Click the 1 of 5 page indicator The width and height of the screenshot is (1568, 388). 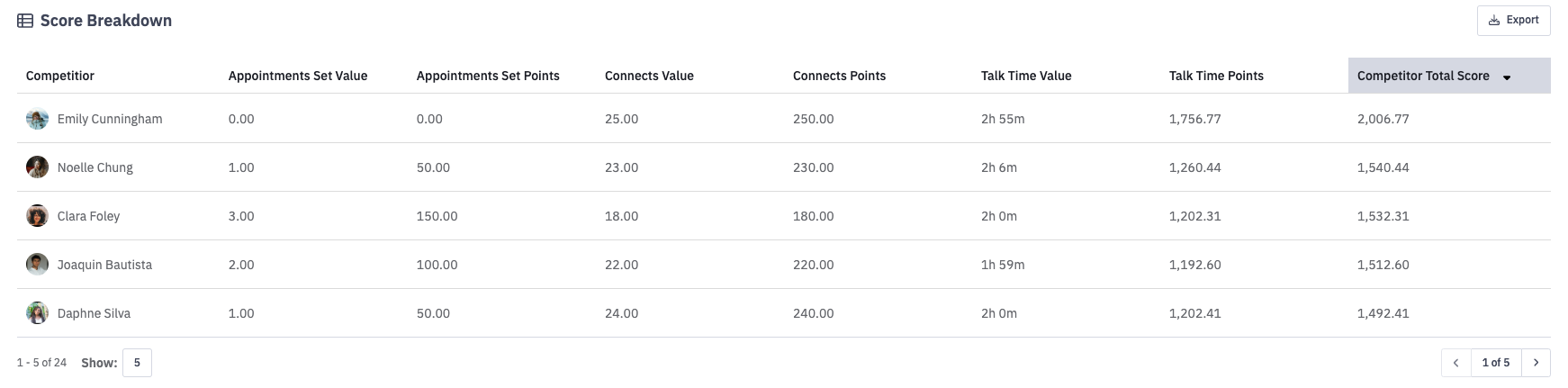(x=1495, y=363)
